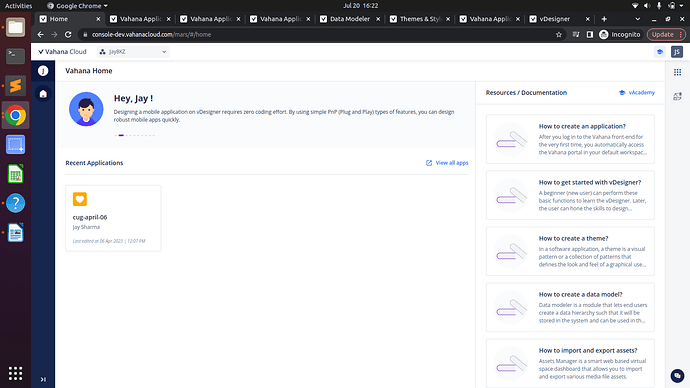Open How to create a data model
Image resolution: width=690 pixels, height=388 pixels.
click(x=570, y=307)
